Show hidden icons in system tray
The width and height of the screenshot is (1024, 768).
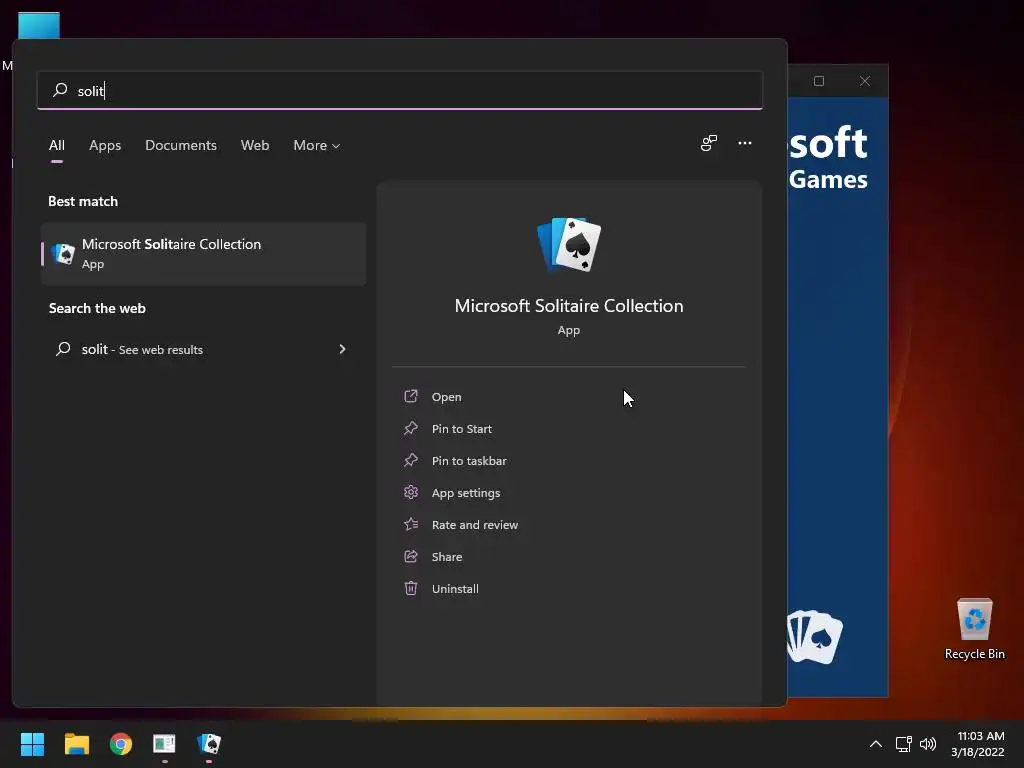point(876,744)
